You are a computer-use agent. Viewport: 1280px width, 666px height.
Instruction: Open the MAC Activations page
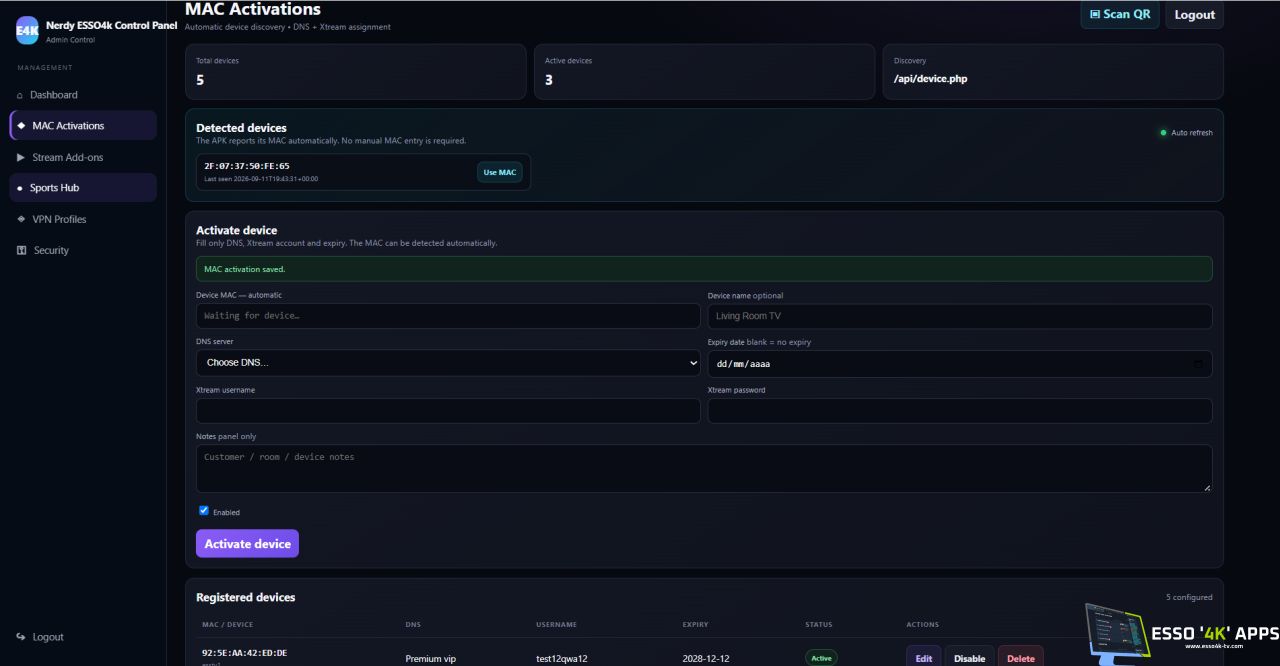[x=83, y=126]
